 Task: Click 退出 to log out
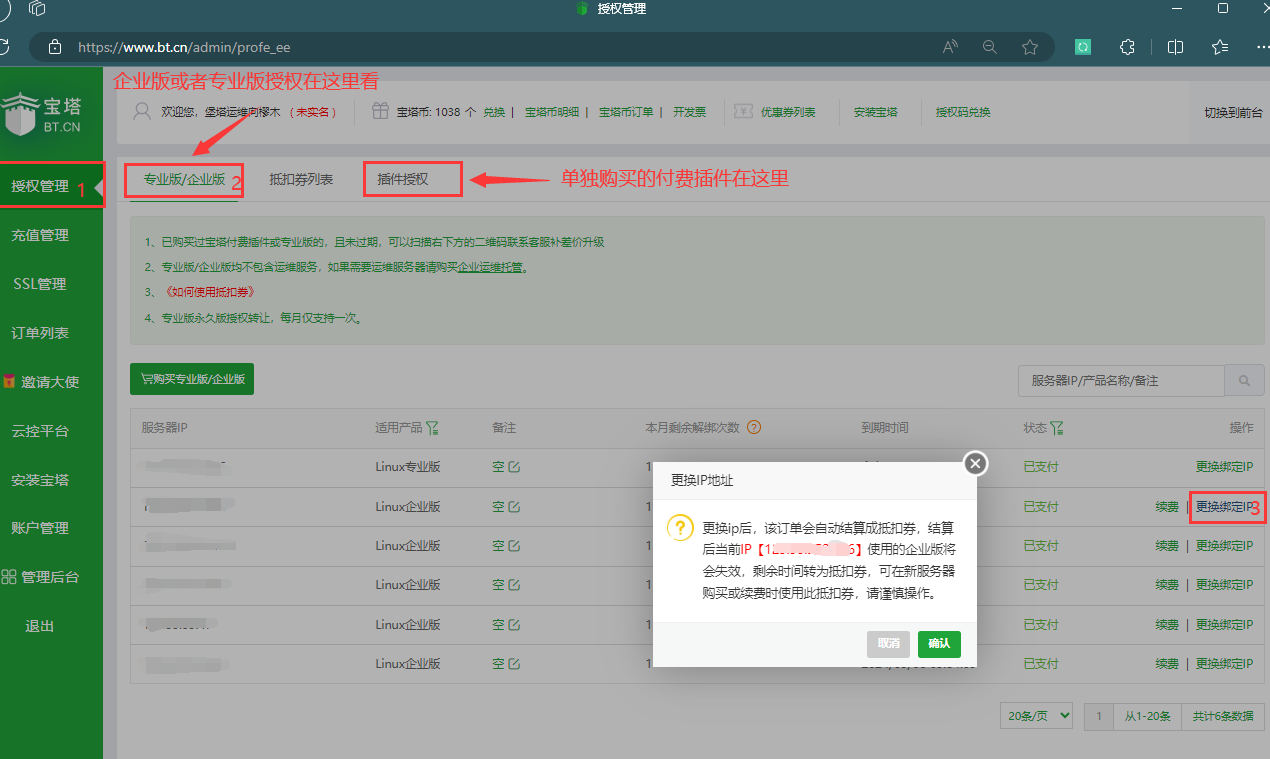(40, 626)
